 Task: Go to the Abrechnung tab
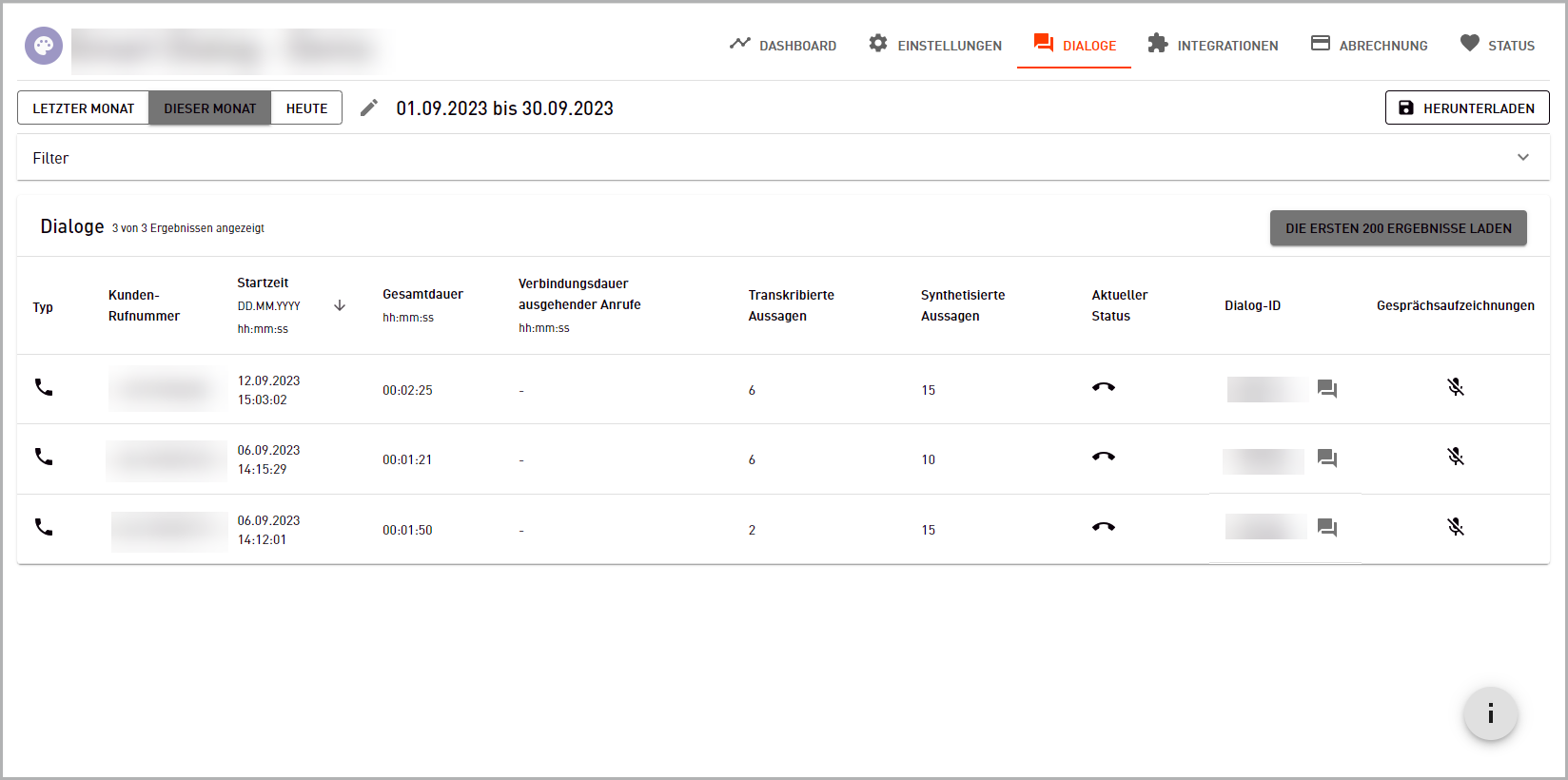[x=1369, y=45]
